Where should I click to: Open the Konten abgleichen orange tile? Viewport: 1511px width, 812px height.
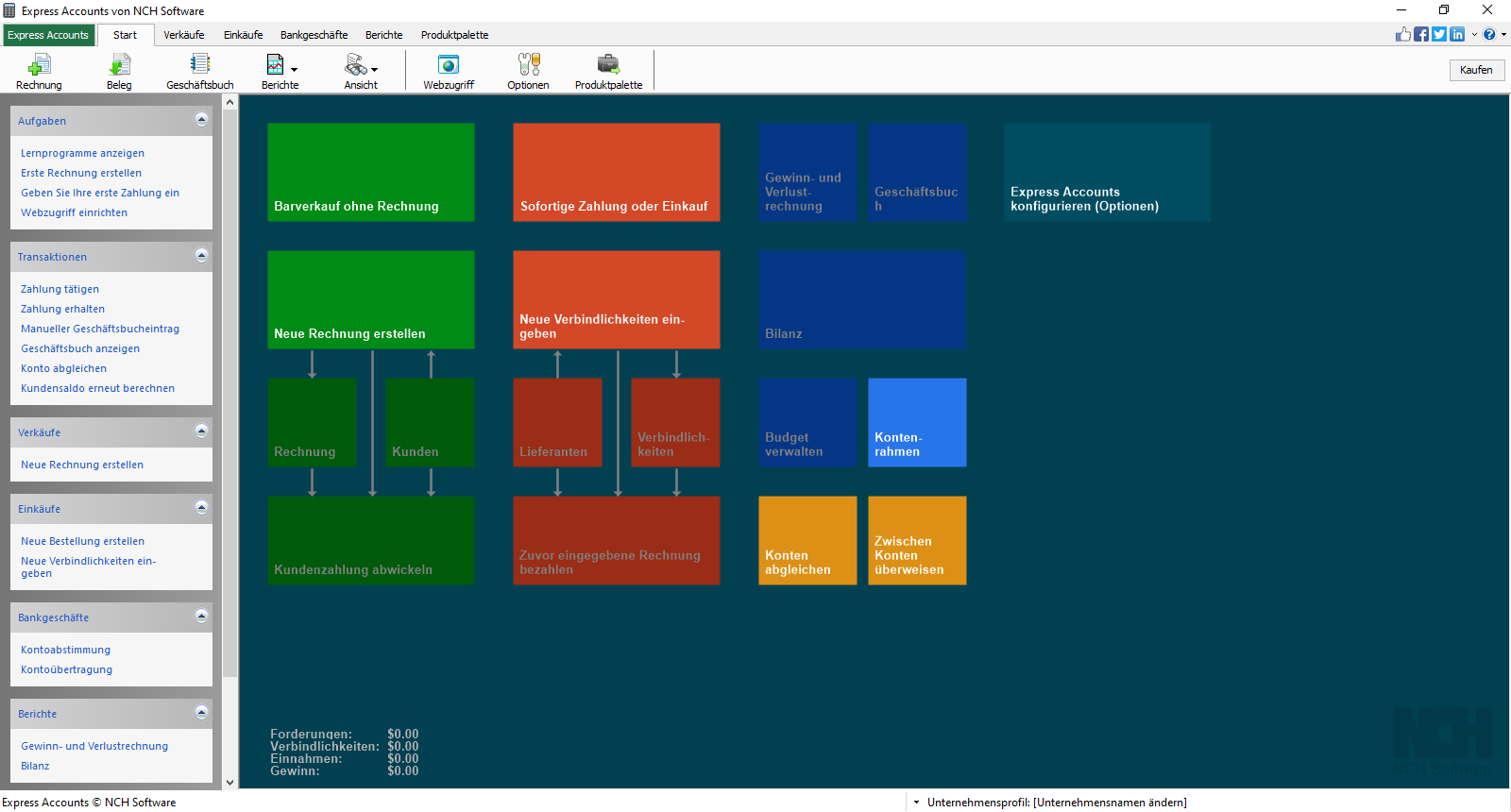807,540
